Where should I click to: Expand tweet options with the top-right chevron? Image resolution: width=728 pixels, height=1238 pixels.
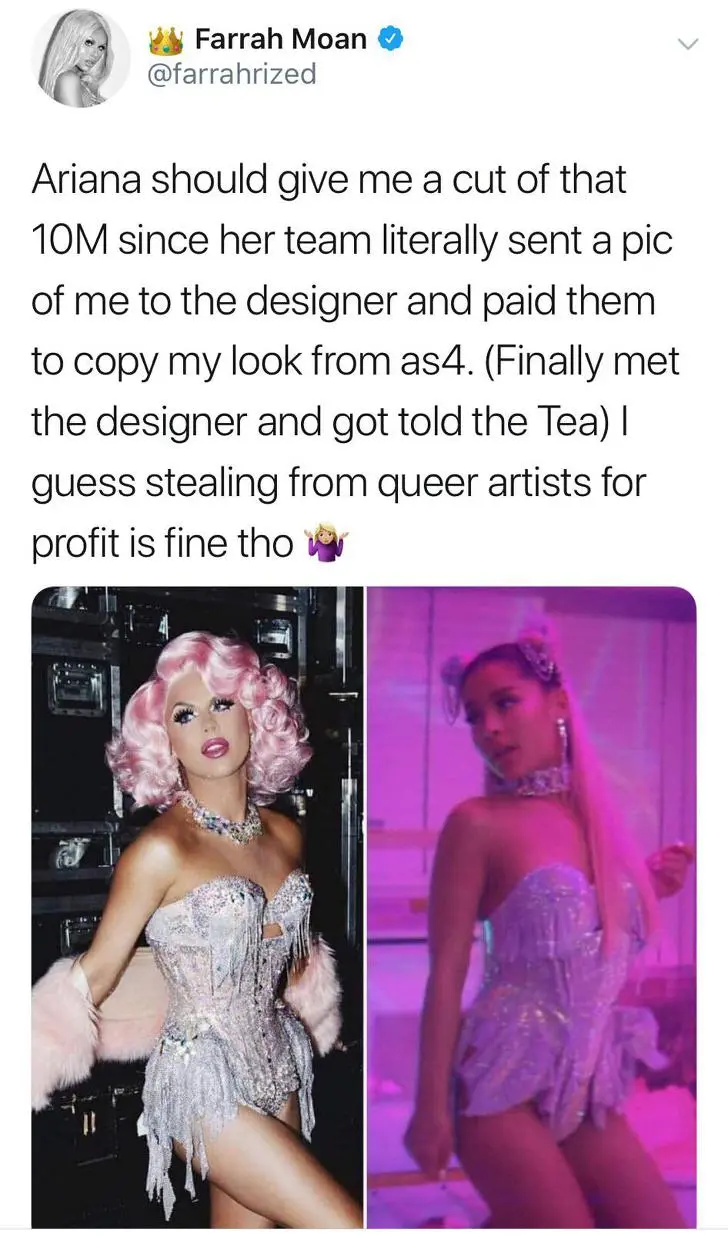pyautogui.click(x=686, y=43)
